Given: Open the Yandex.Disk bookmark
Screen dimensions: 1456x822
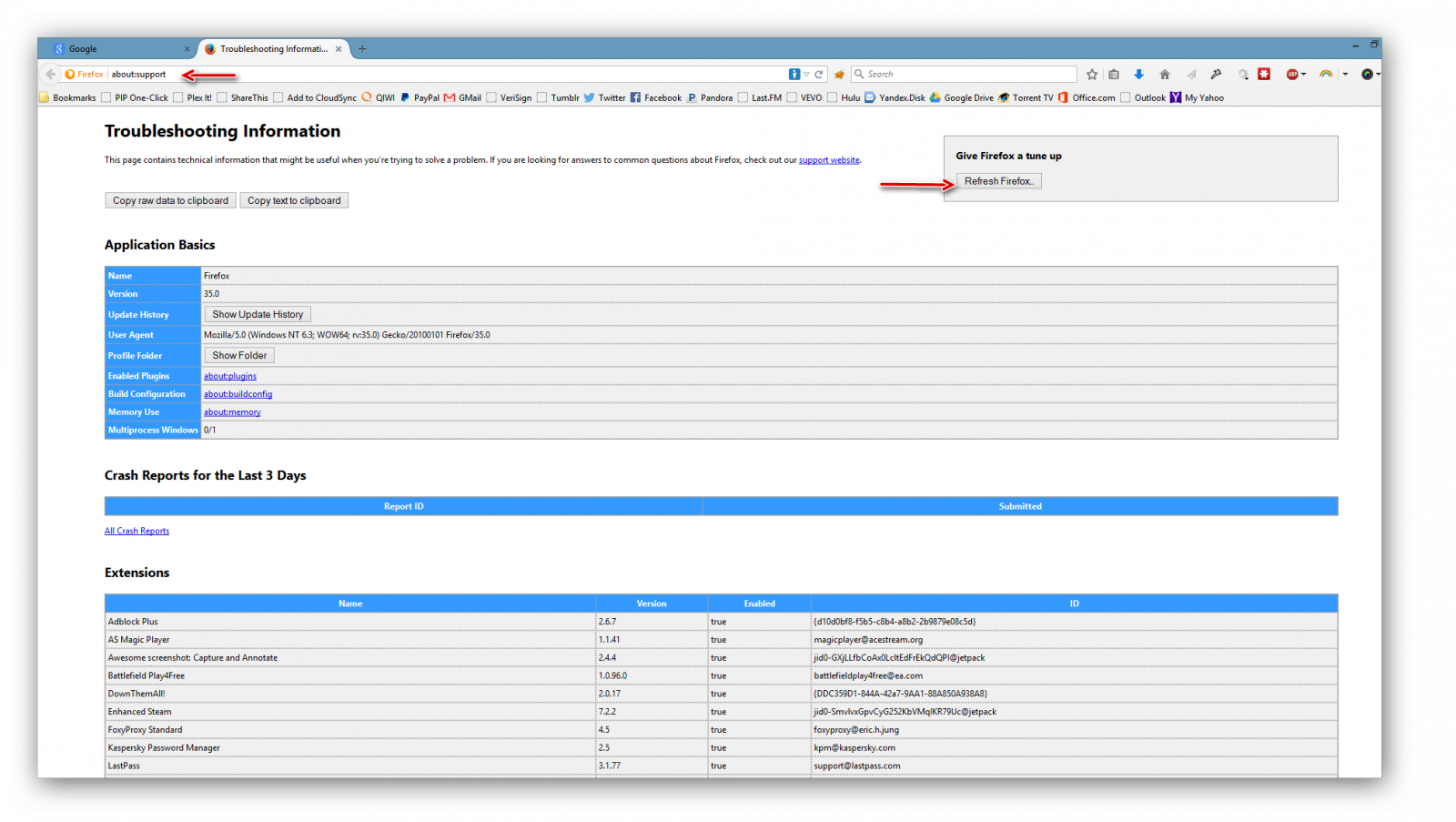Looking at the screenshot, I should click(x=895, y=98).
